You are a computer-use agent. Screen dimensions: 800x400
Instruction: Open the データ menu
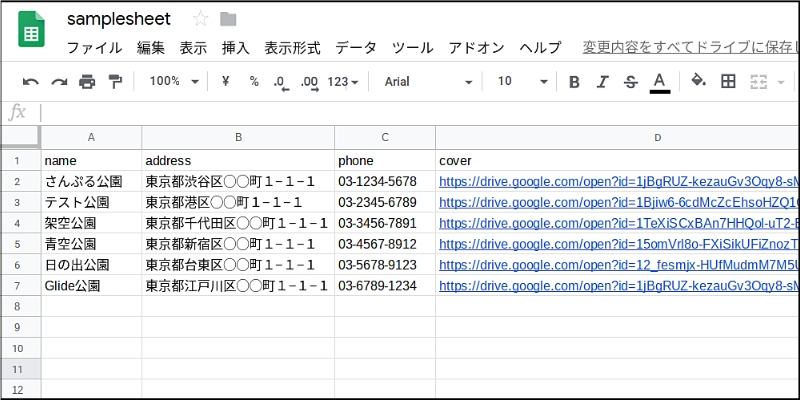[356, 48]
